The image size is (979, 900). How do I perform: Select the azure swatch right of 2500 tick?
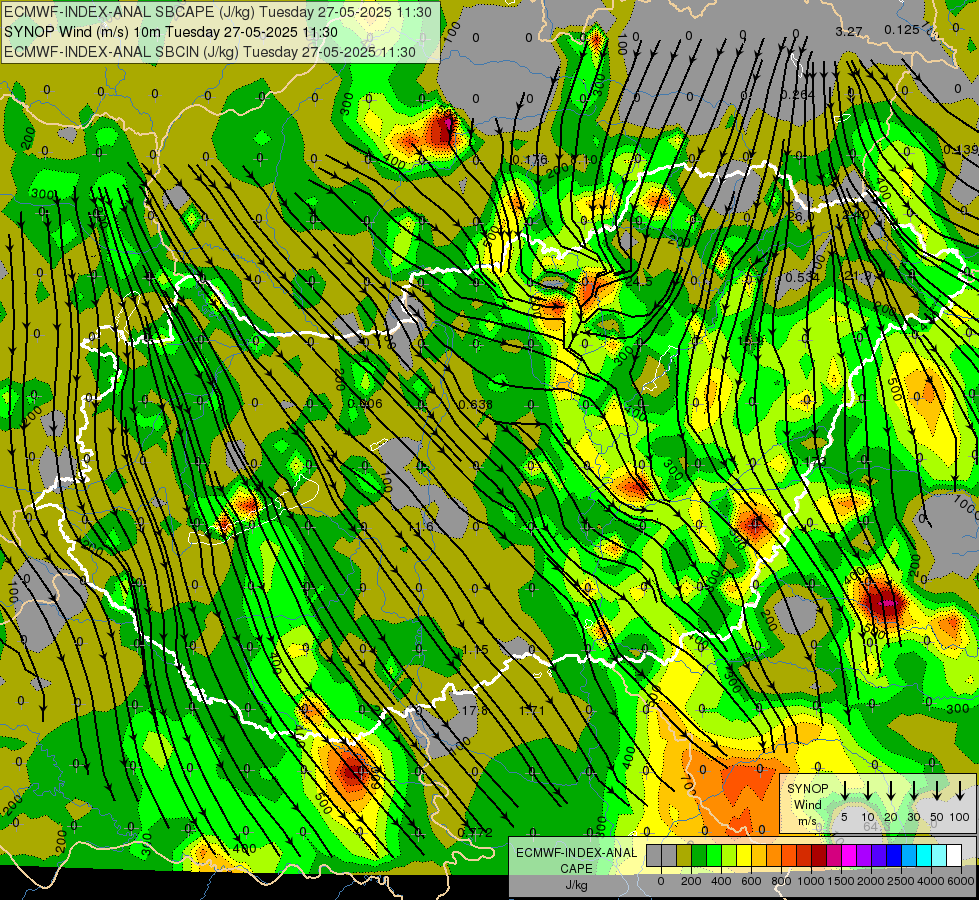[x=910, y=856]
